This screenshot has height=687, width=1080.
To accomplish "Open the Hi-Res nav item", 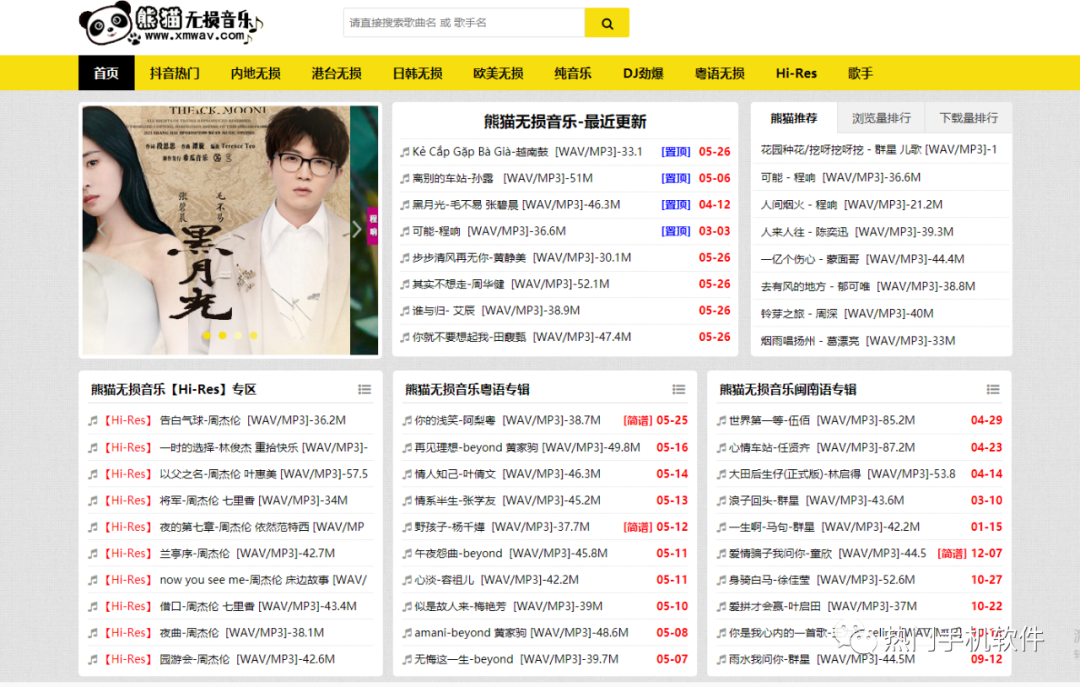I will pos(796,73).
